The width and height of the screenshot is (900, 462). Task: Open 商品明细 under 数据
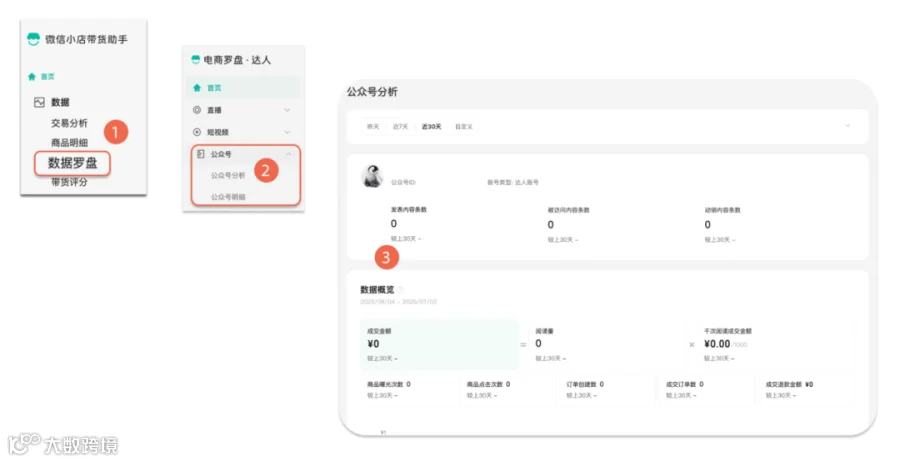pyautogui.click(x=69, y=142)
